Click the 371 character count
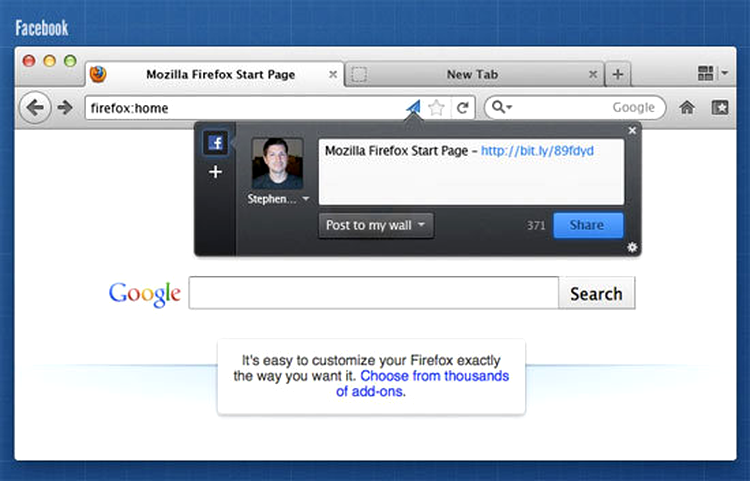The width and height of the screenshot is (750, 481). click(536, 225)
